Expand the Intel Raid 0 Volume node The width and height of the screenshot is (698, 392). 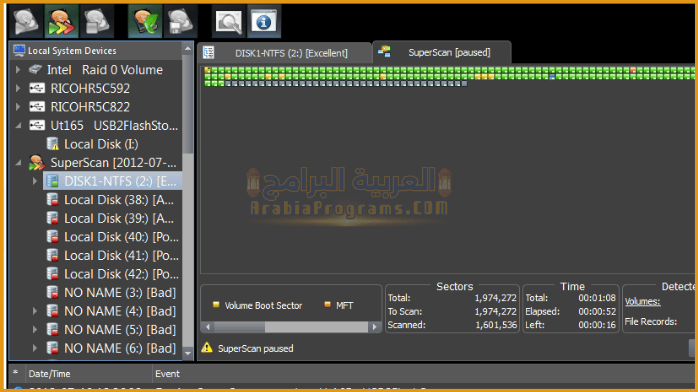(18, 69)
